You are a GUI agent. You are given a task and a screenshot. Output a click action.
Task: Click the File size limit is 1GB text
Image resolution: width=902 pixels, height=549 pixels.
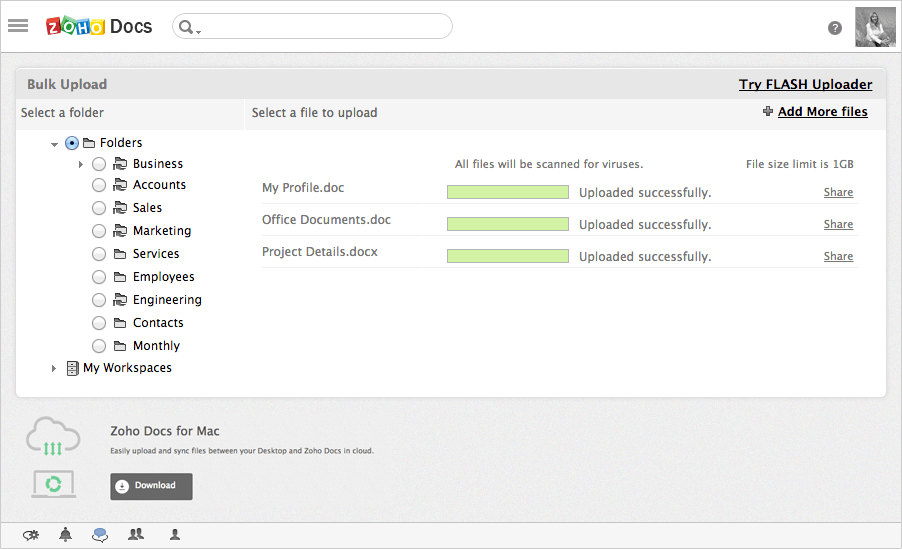(x=800, y=164)
